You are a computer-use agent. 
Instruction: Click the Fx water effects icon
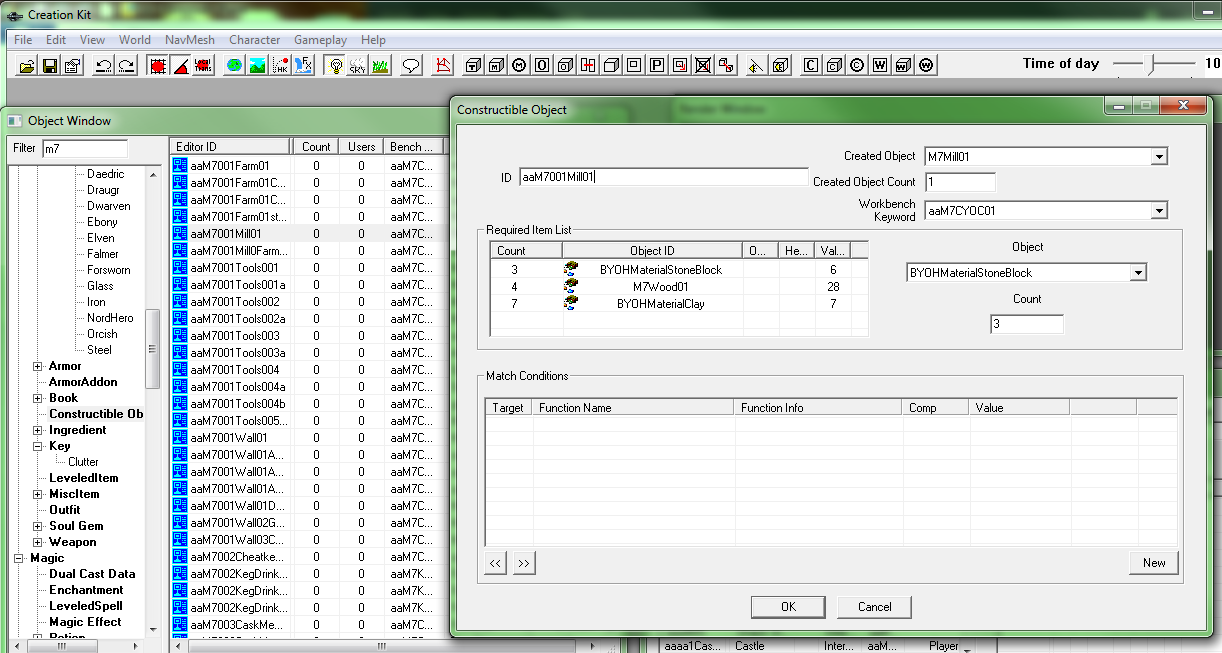point(304,66)
